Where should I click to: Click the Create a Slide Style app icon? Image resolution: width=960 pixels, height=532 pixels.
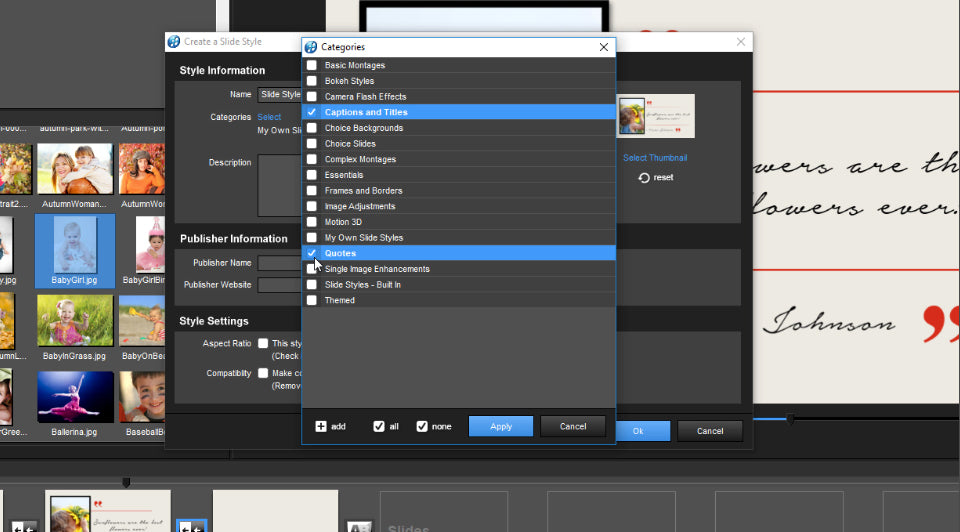174,42
